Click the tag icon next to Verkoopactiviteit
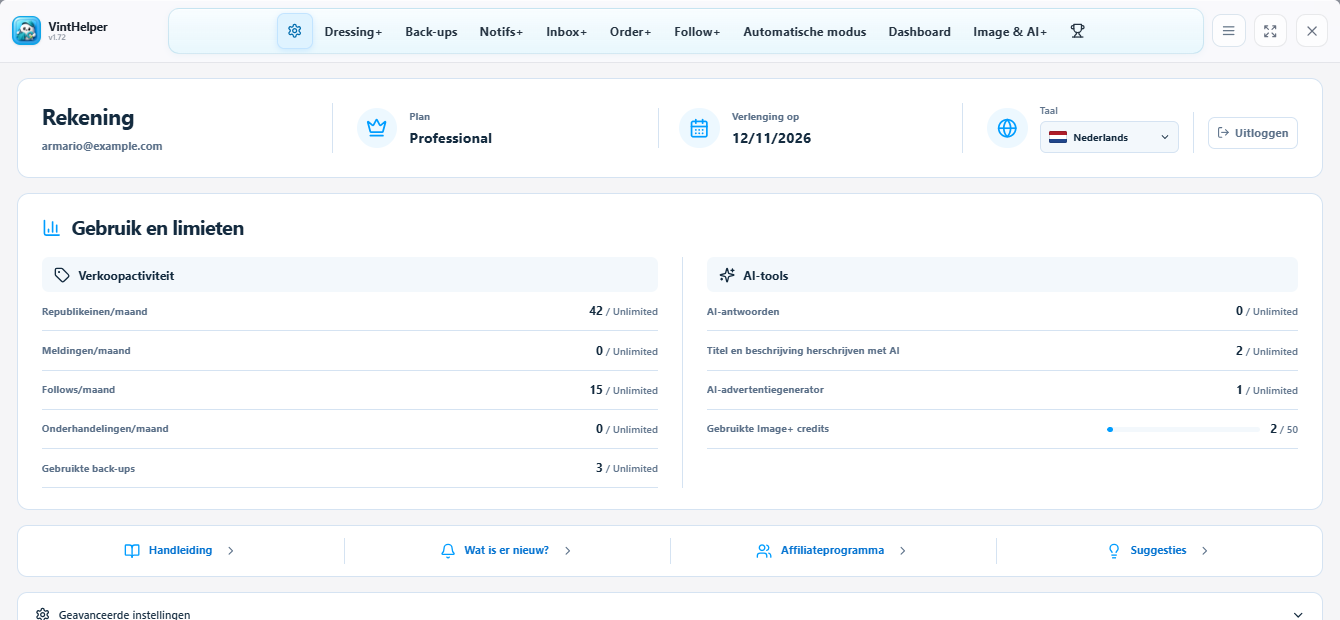Image resolution: width=1340 pixels, height=620 pixels. [x=62, y=275]
